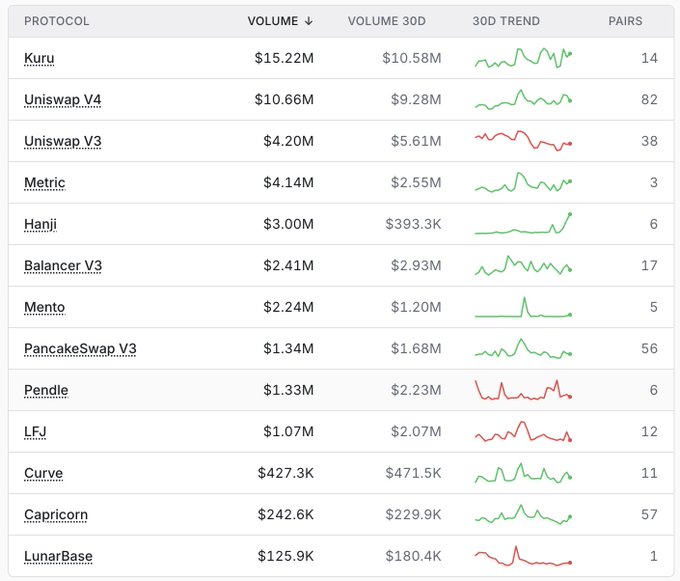Click the PAIRS column header
The width and height of the screenshot is (680, 581).
point(625,21)
